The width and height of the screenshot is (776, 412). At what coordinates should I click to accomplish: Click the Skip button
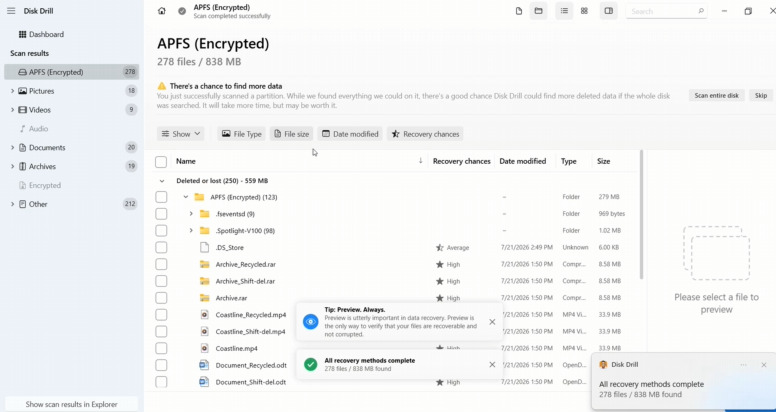[761, 96]
